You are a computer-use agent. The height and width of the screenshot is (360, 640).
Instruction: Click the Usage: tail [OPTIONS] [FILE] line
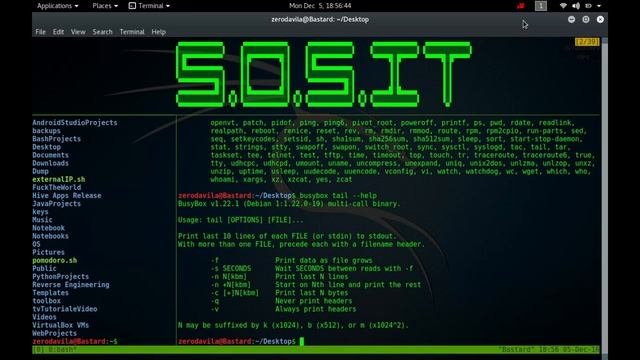(241, 220)
